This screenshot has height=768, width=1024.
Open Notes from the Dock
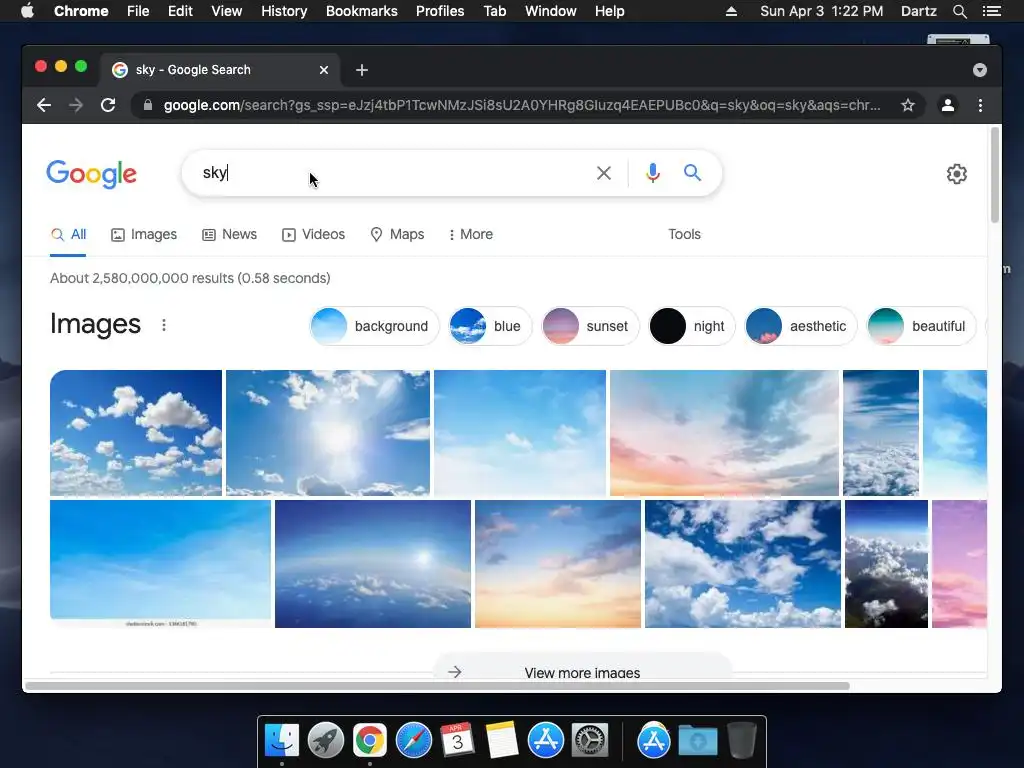(502, 741)
